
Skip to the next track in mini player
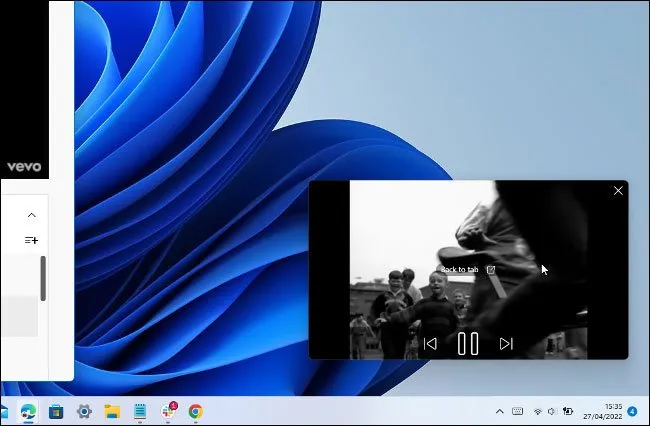click(x=506, y=344)
